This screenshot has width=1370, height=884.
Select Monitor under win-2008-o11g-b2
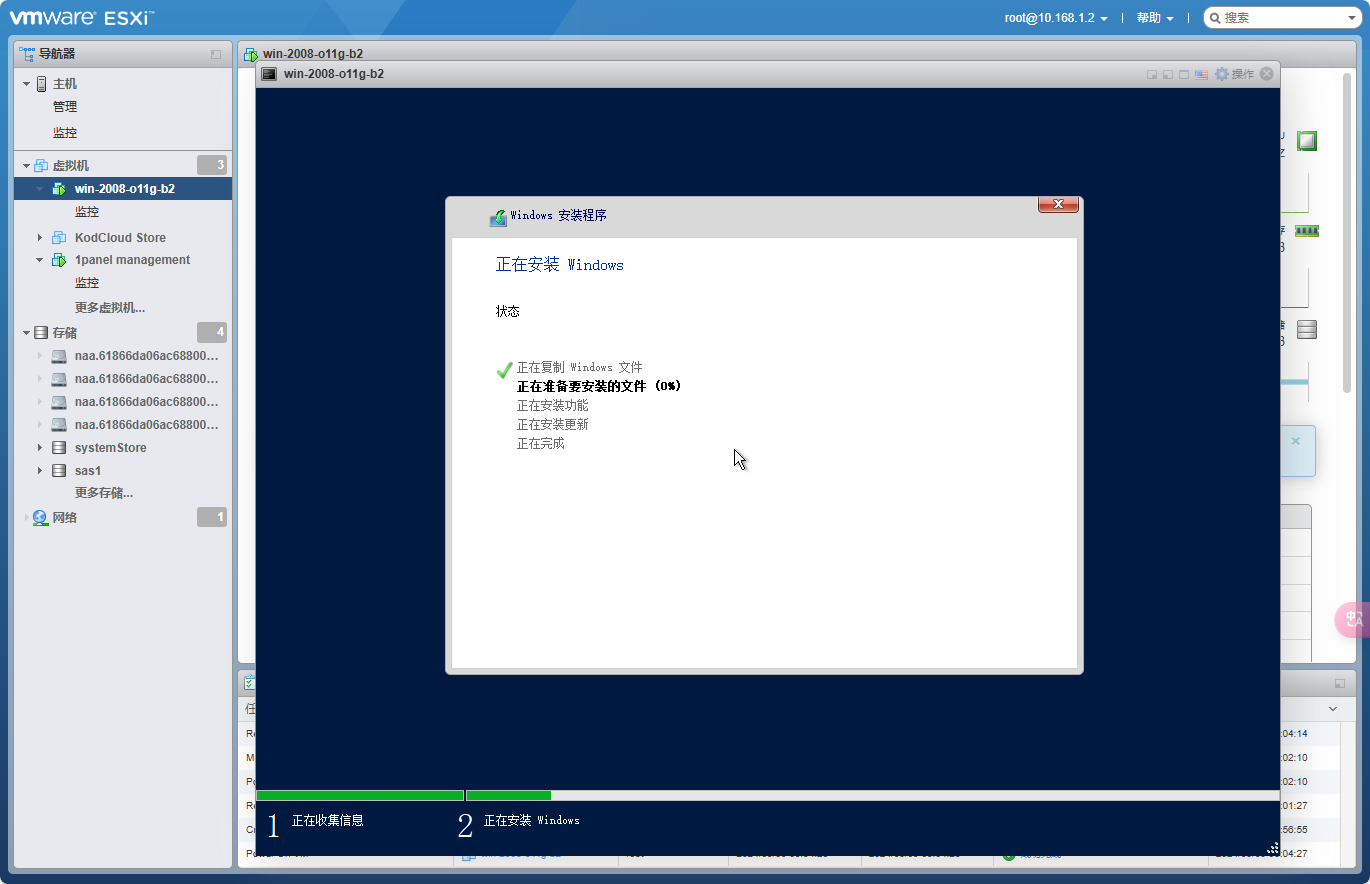coord(87,212)
